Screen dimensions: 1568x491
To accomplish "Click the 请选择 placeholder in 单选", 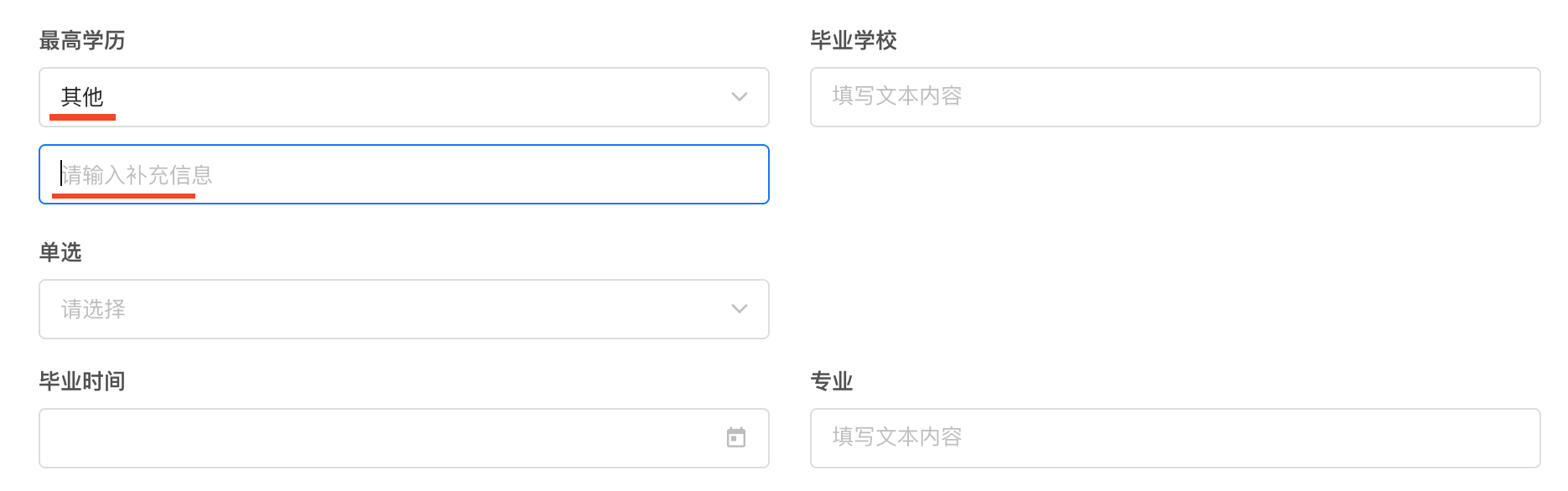I will click(x=93, y=309).
